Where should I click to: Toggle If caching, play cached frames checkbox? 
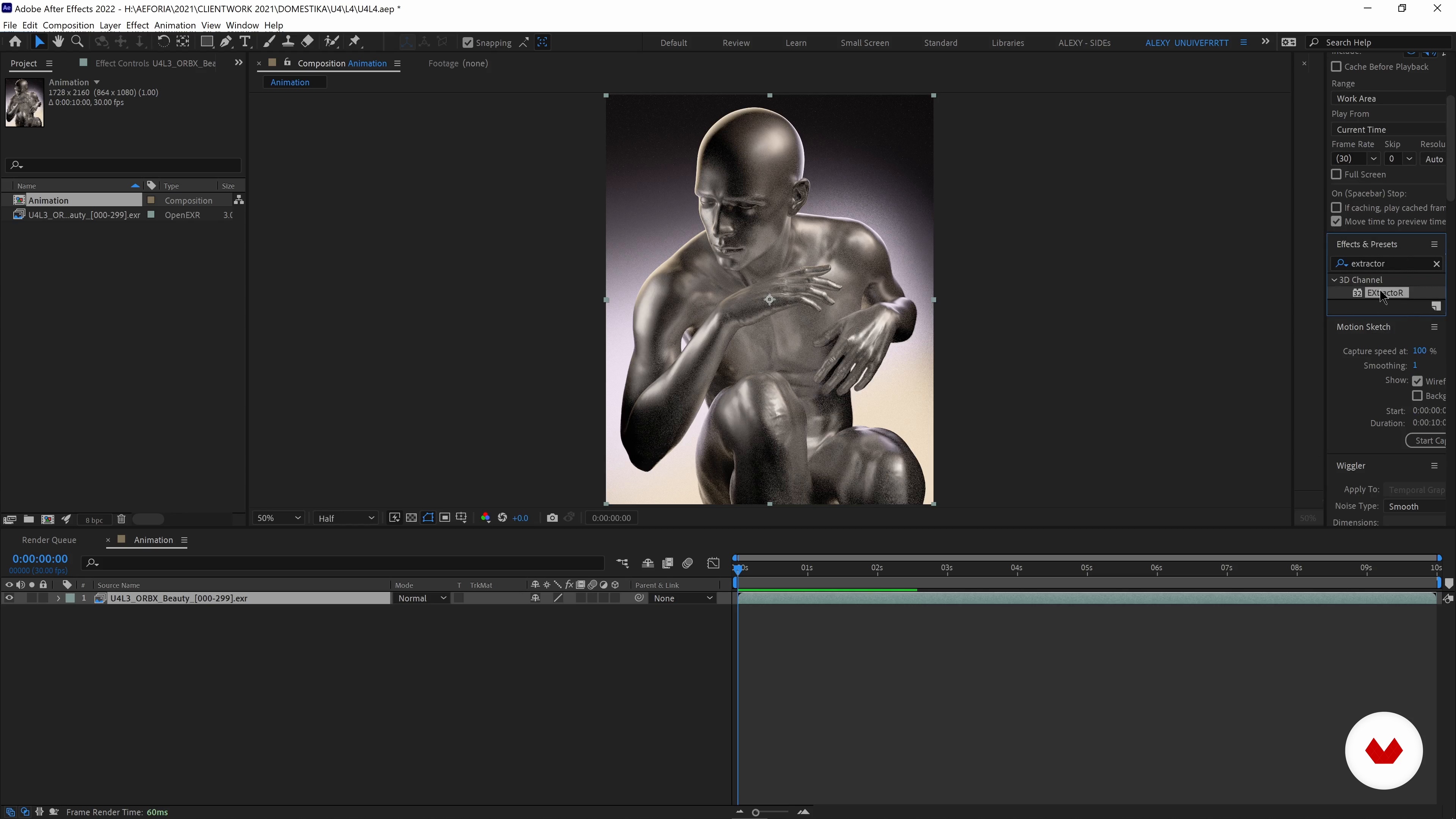1336,207
